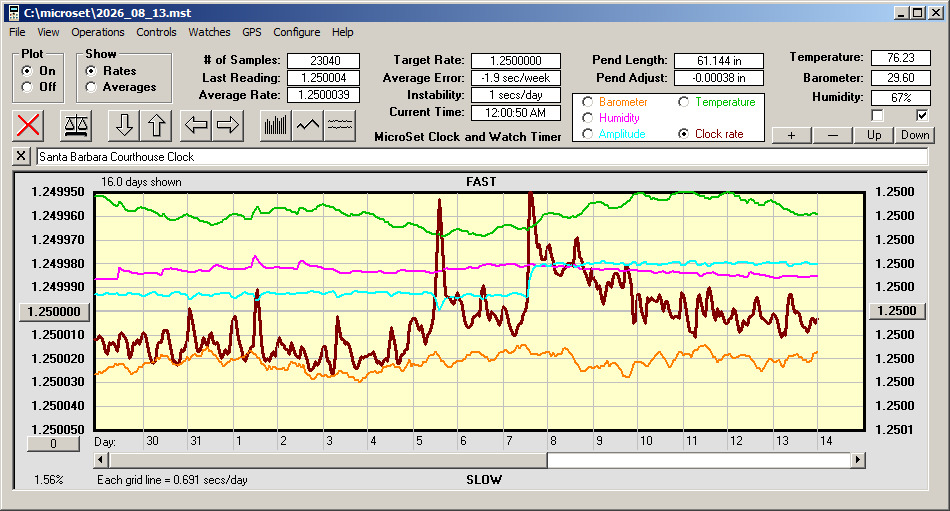Select the line graph display icon
This screenshot has width=950, height=511.
click(x=308, y=125)
